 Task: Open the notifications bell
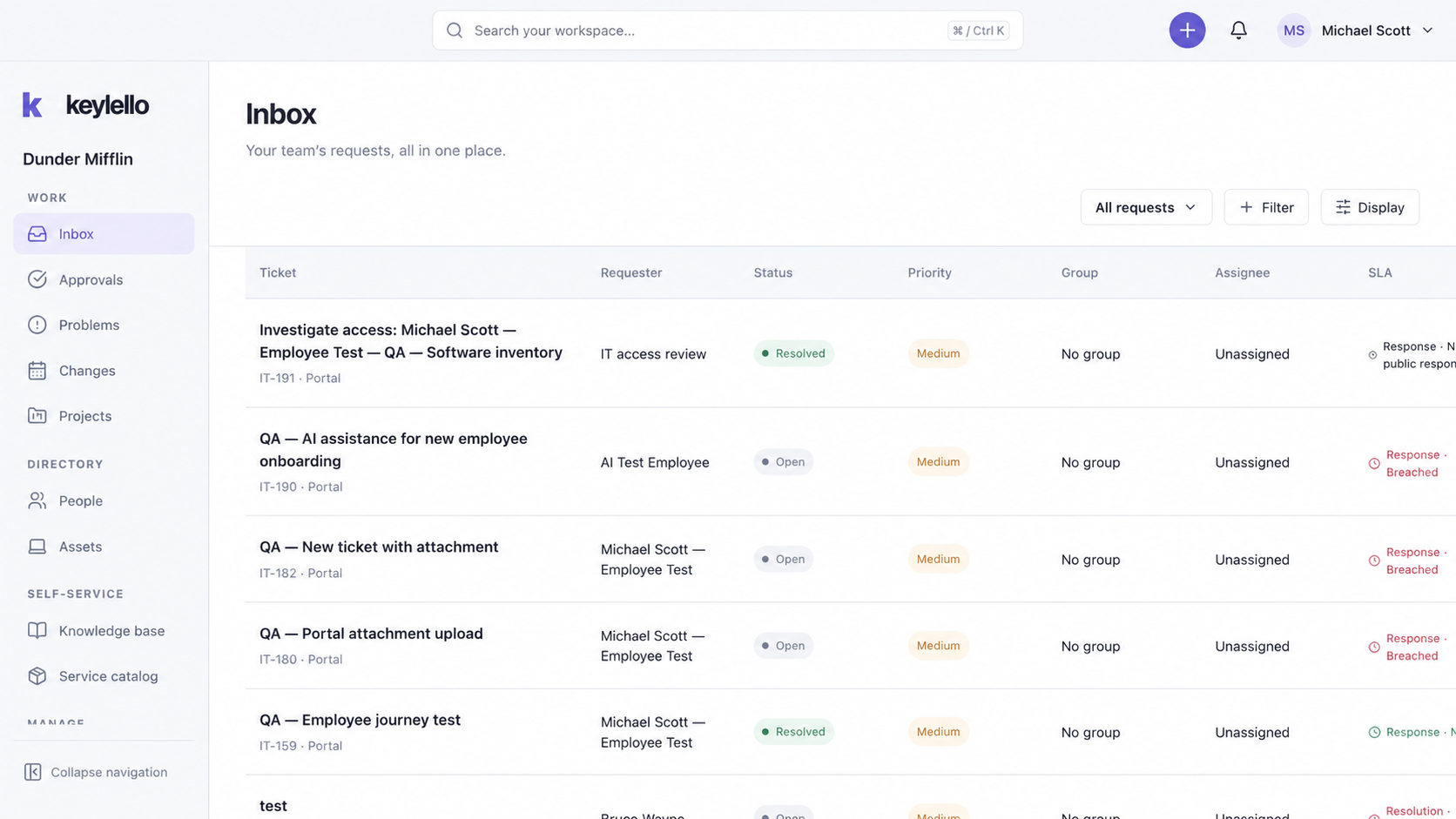1238,30
